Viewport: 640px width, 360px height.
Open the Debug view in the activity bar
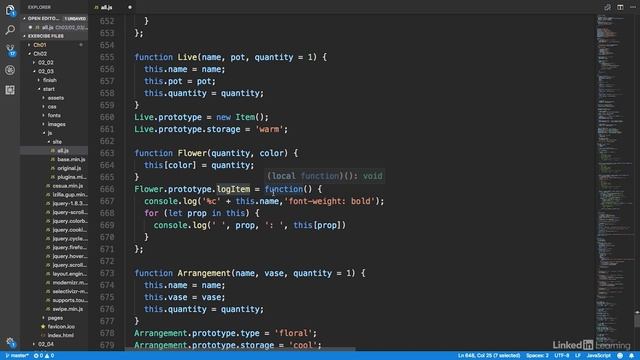tap(10, 70)
